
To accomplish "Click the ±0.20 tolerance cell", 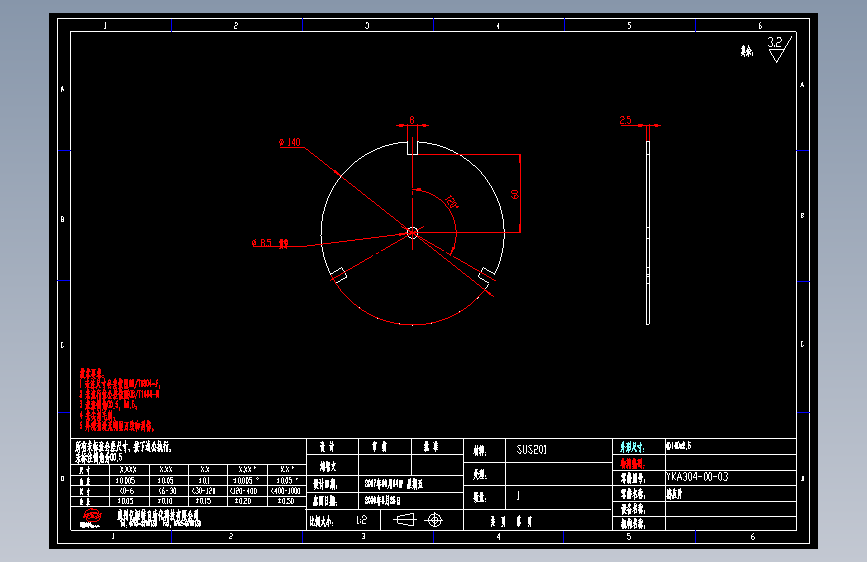I will (247, 501).
